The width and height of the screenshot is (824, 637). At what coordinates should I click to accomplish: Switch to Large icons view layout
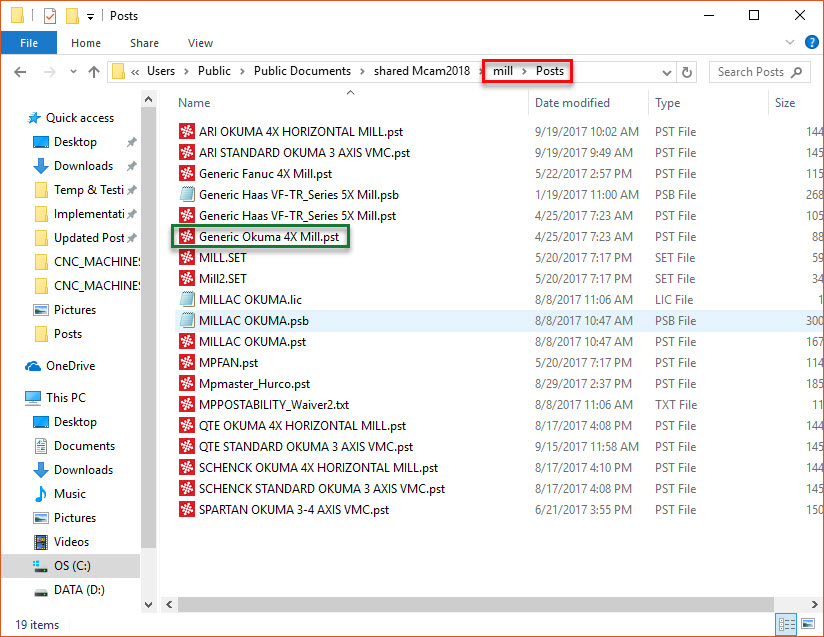[x=808, y=624]
